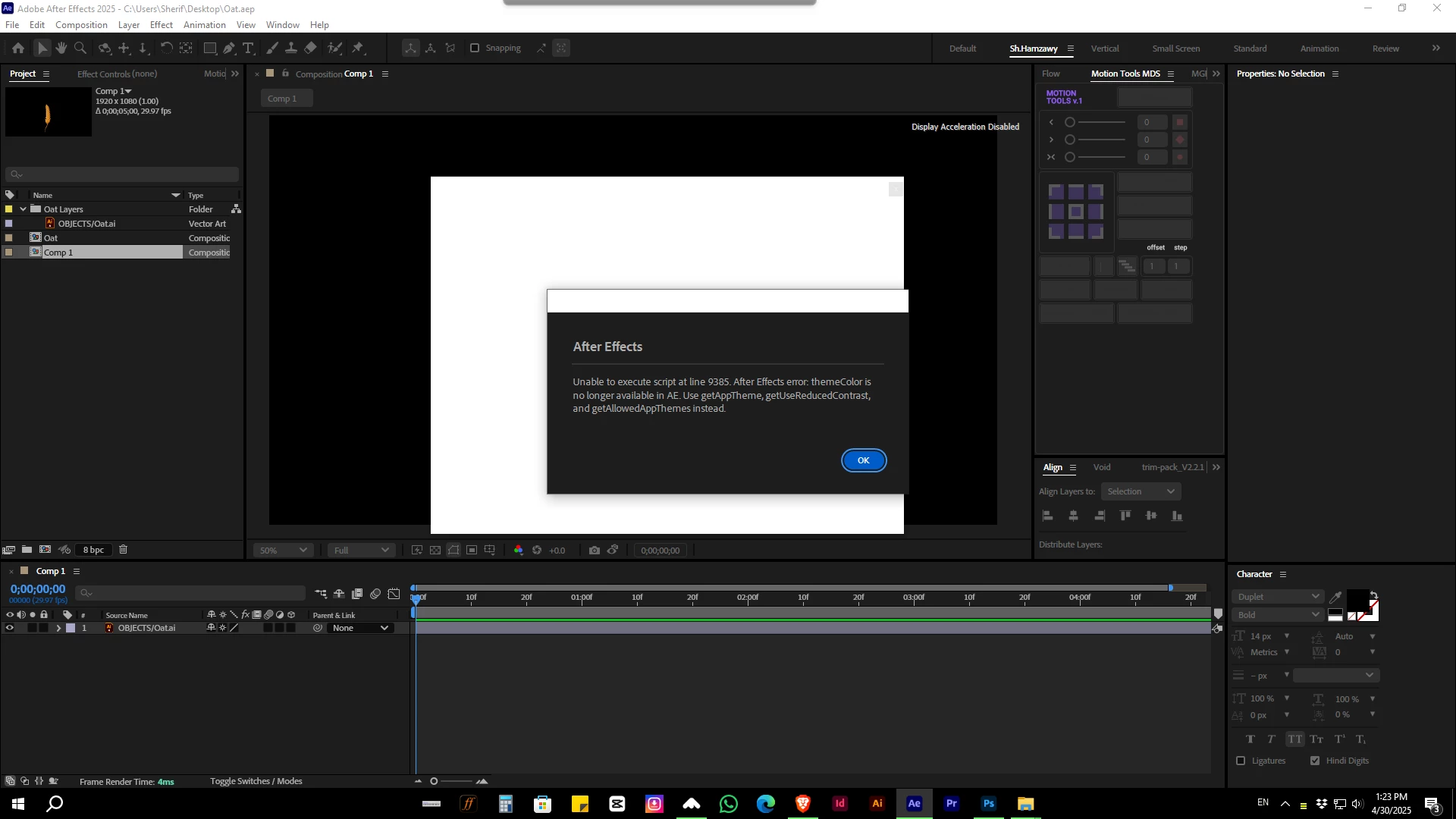Open the Composition menu
The width and height of the screenshot is (1456, 819).
coord(81,25)
